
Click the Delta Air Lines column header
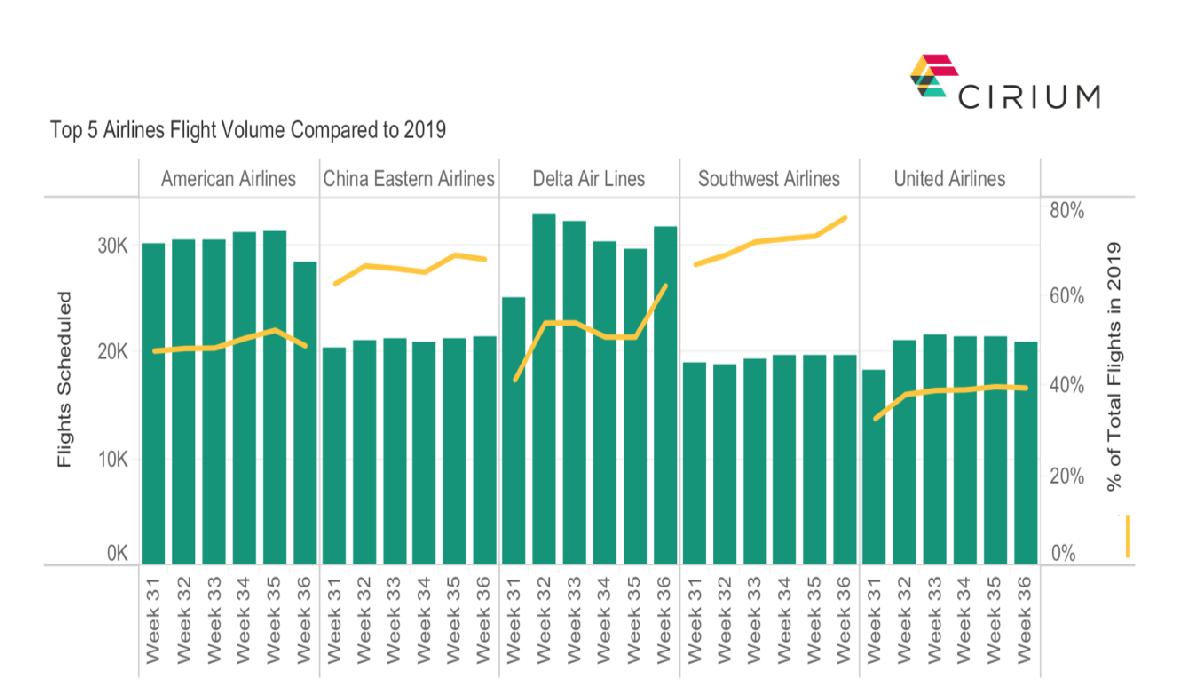click(588, 179)
